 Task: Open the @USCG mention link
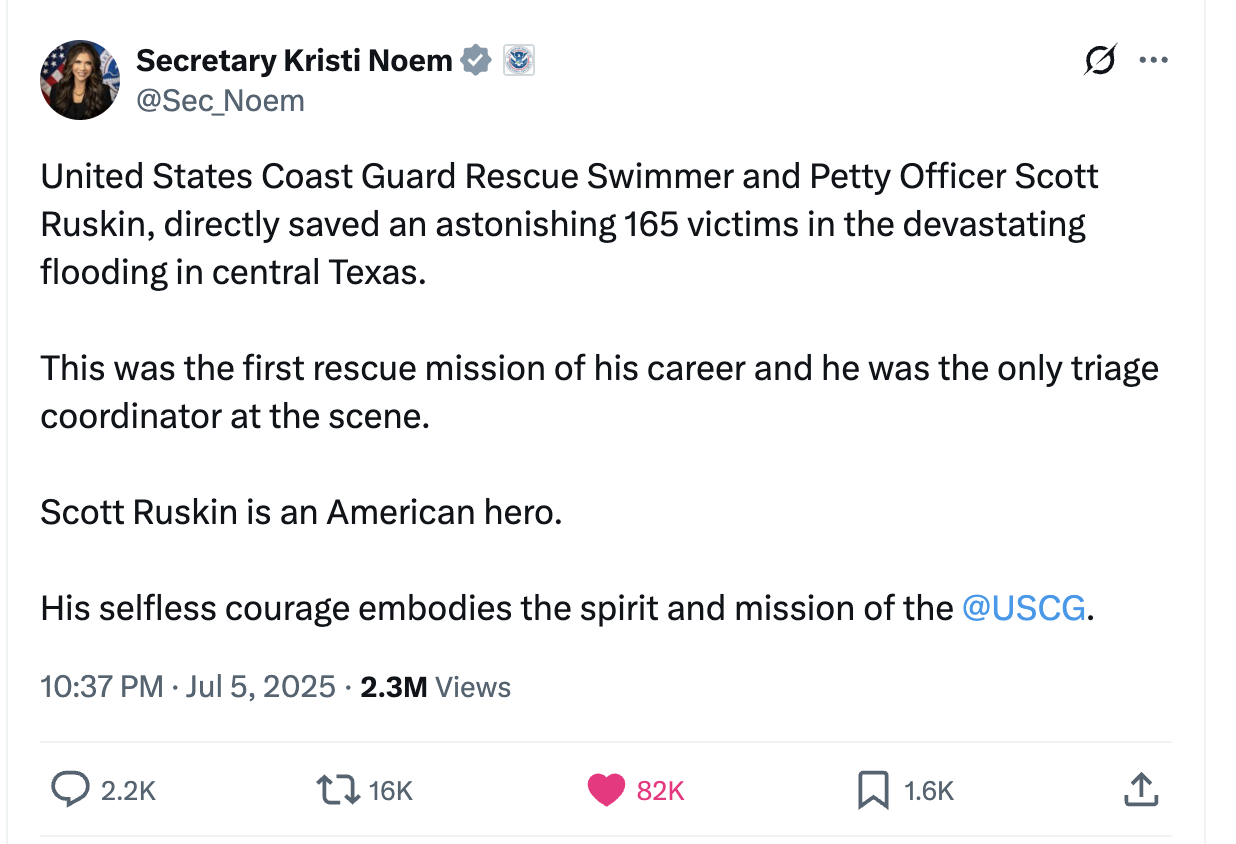pyautogui.click(x=1022, y=608)
